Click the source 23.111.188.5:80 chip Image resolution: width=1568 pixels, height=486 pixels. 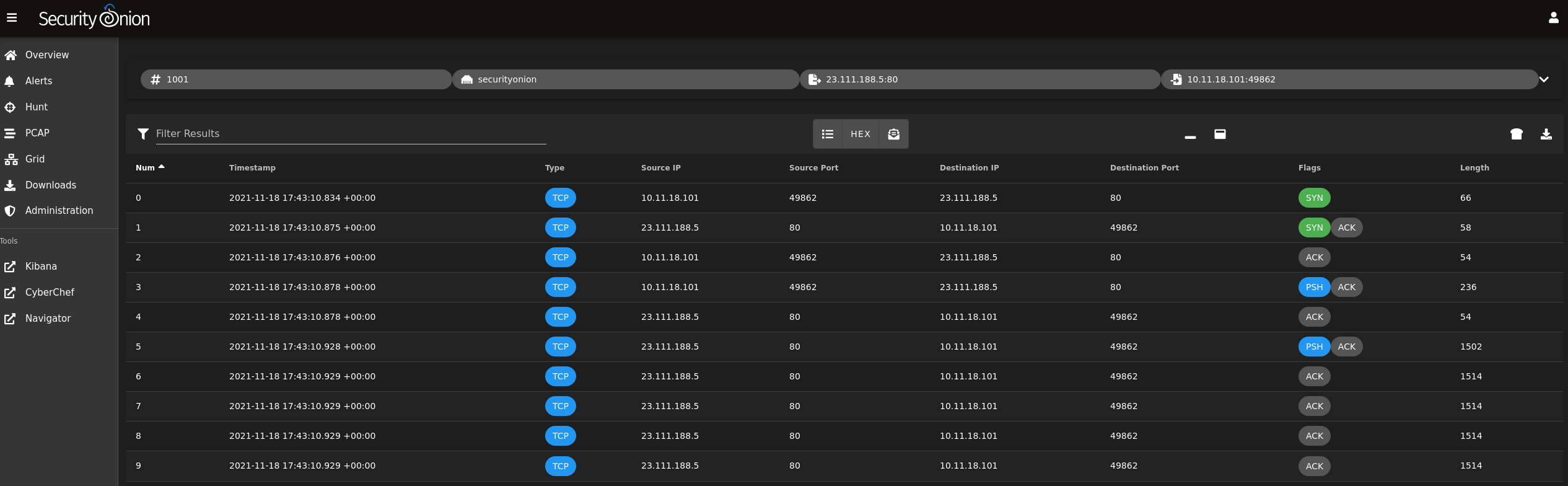(980, 79)
